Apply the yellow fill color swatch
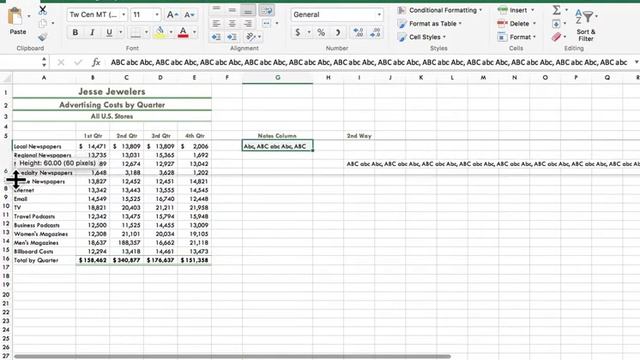The image size is (640, 360). 160,32
